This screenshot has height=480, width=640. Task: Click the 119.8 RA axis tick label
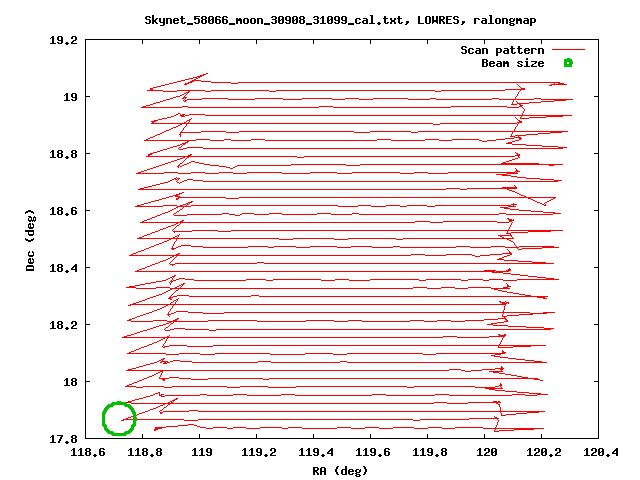click(x=429, y=452)
